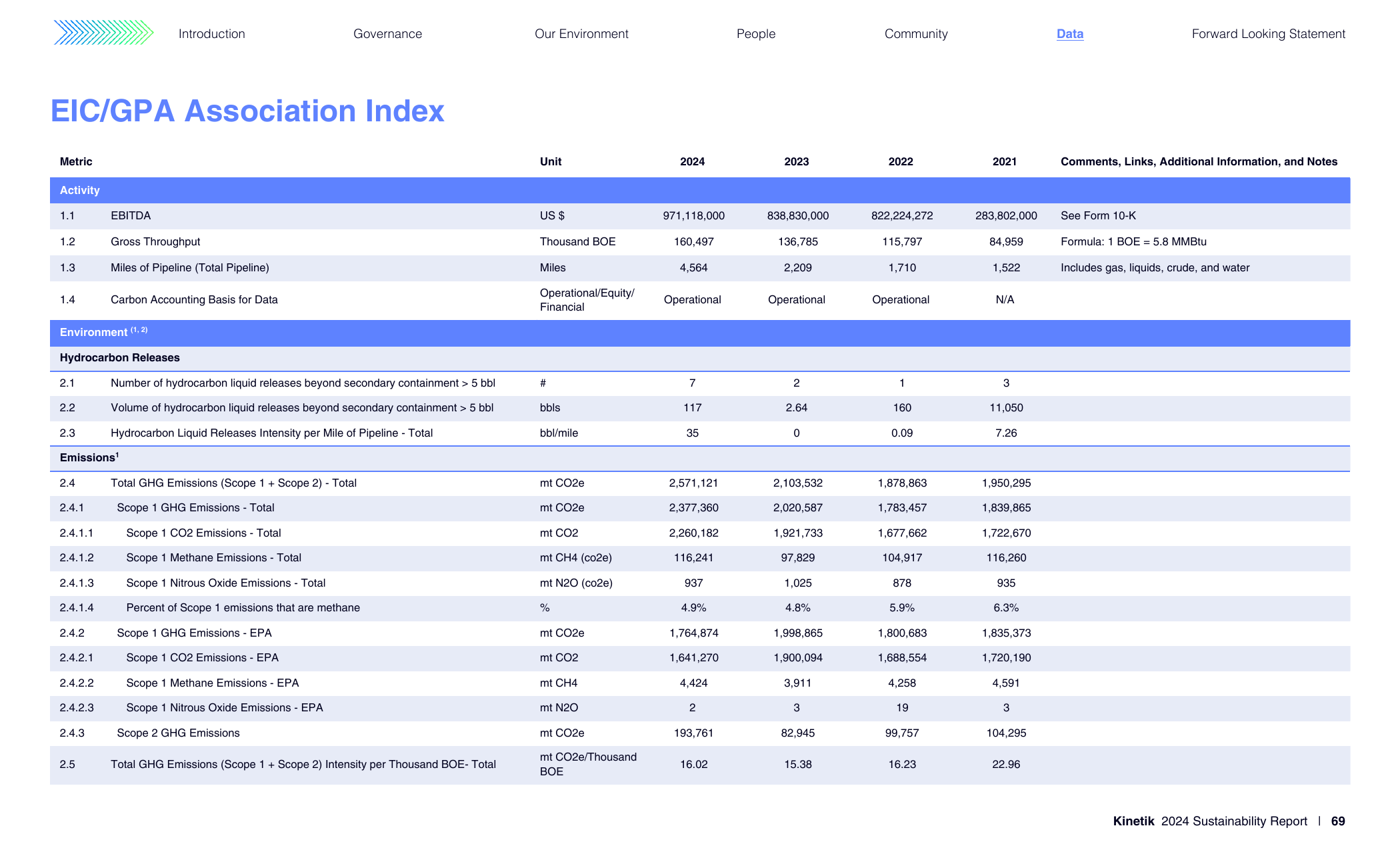Click the N/A value in the 2021 column
This screenshot has height=850, width=1400.
click(x=1005, y=299)
